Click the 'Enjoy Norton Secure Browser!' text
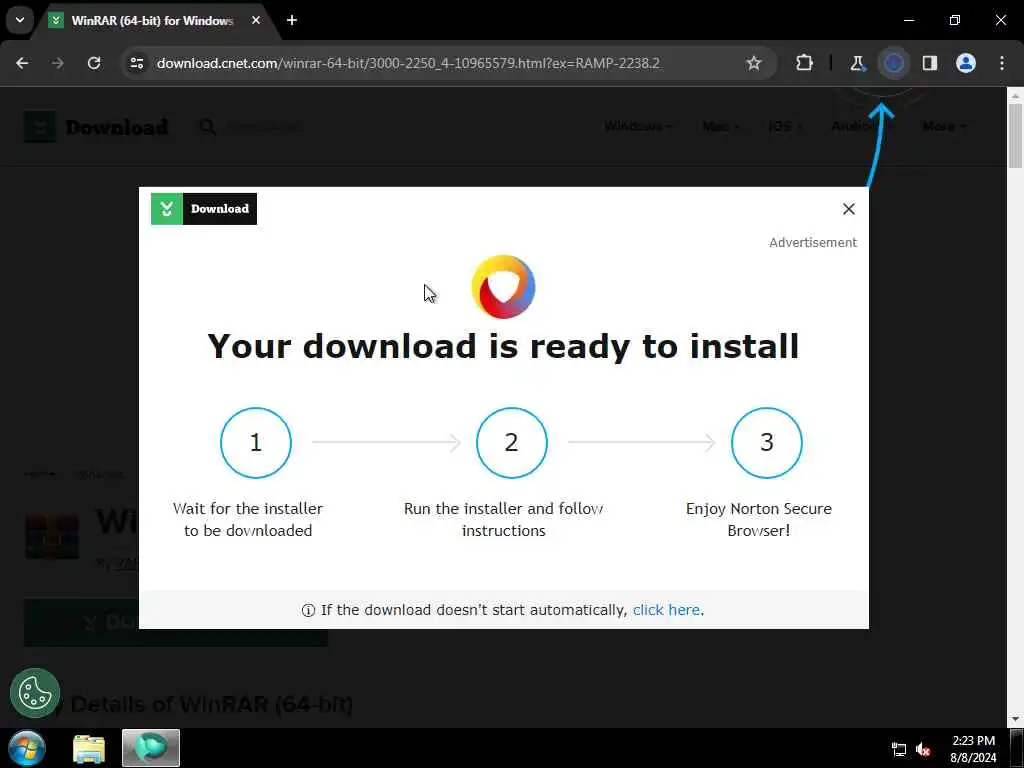Image resolution: width=1024 pixels, height=768 pixels. coord(759,520)
